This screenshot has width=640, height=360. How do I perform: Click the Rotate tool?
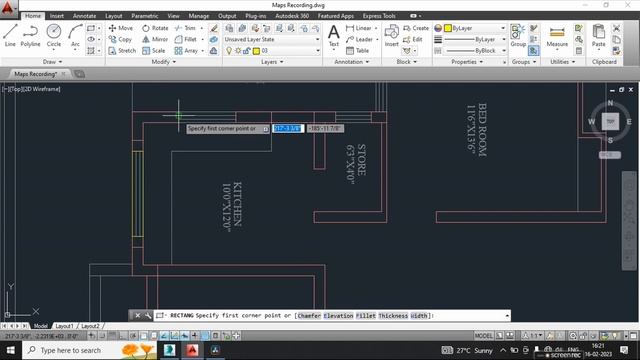pyautogui.click(x=155, y=28)
